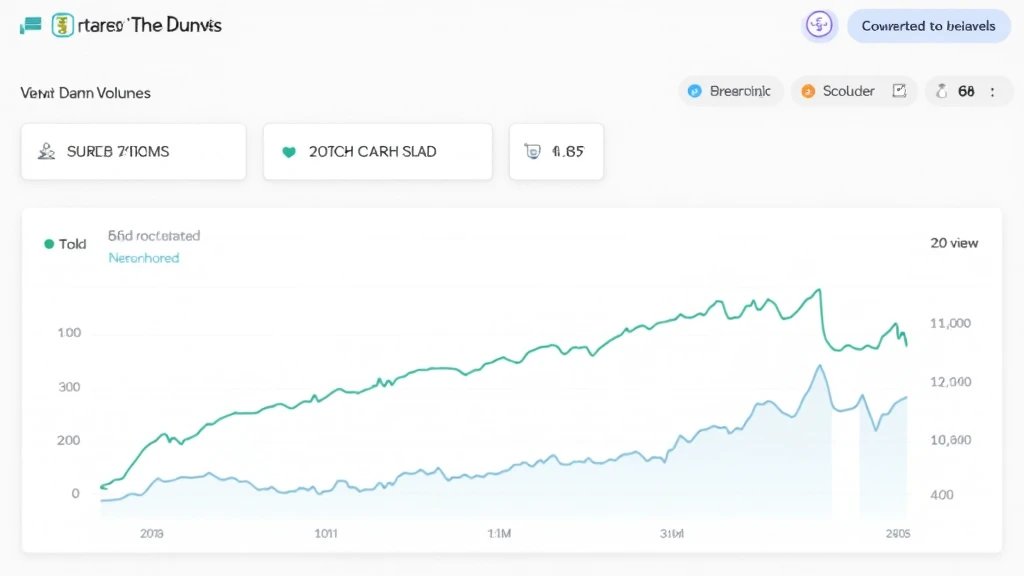Open the SUREB 7TIOMS card
The image size is (1024, 576).
134,152
